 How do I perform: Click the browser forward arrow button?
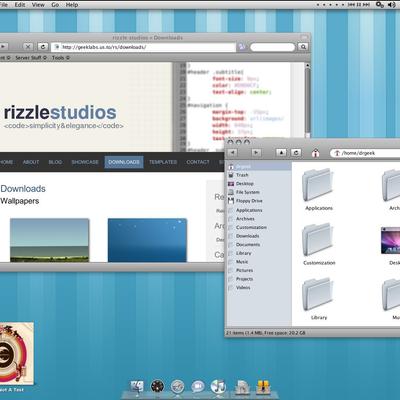[x=3, y=47]
